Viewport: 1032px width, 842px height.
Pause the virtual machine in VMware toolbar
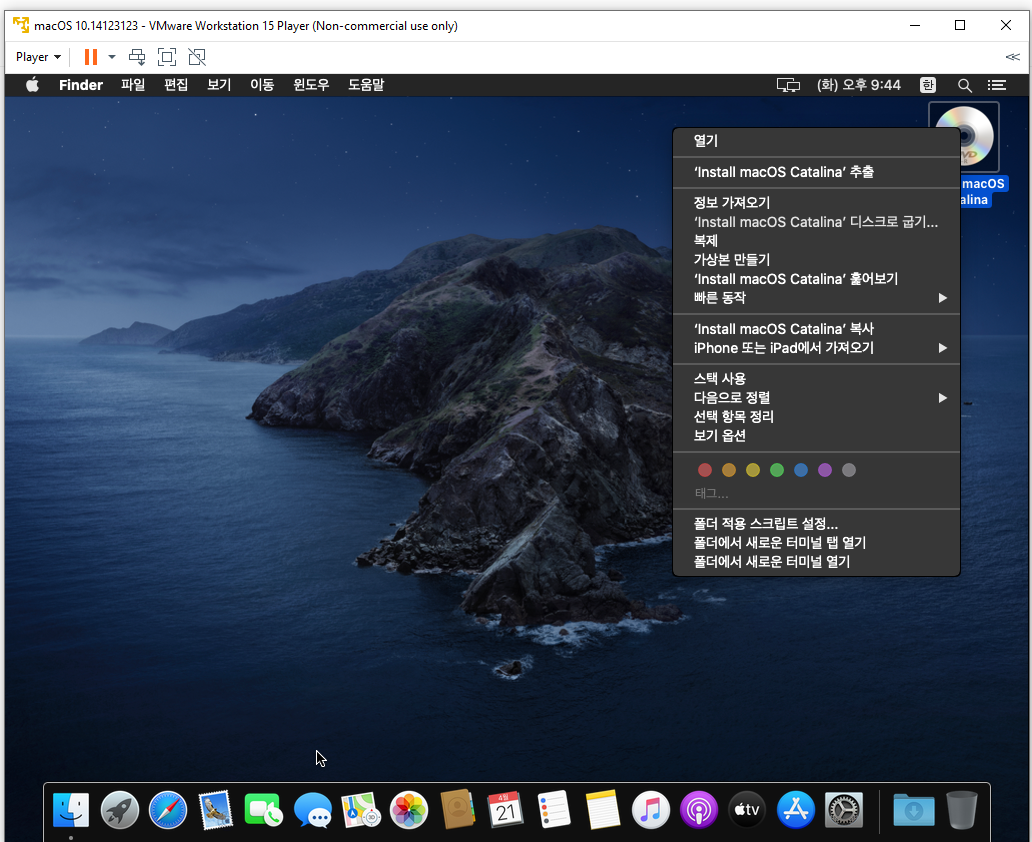click(x=91, y=57)
